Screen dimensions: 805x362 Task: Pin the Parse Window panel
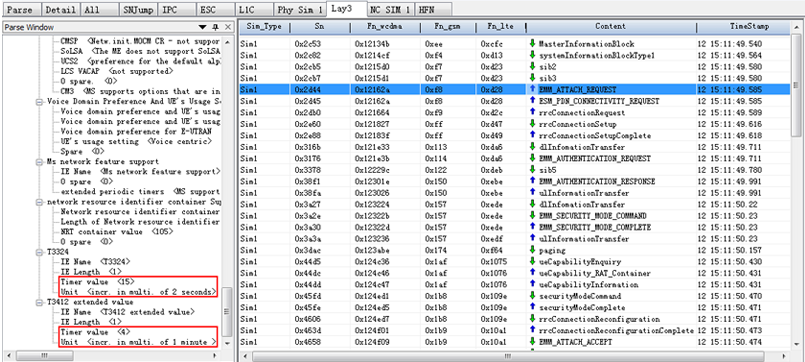(216, 27)
